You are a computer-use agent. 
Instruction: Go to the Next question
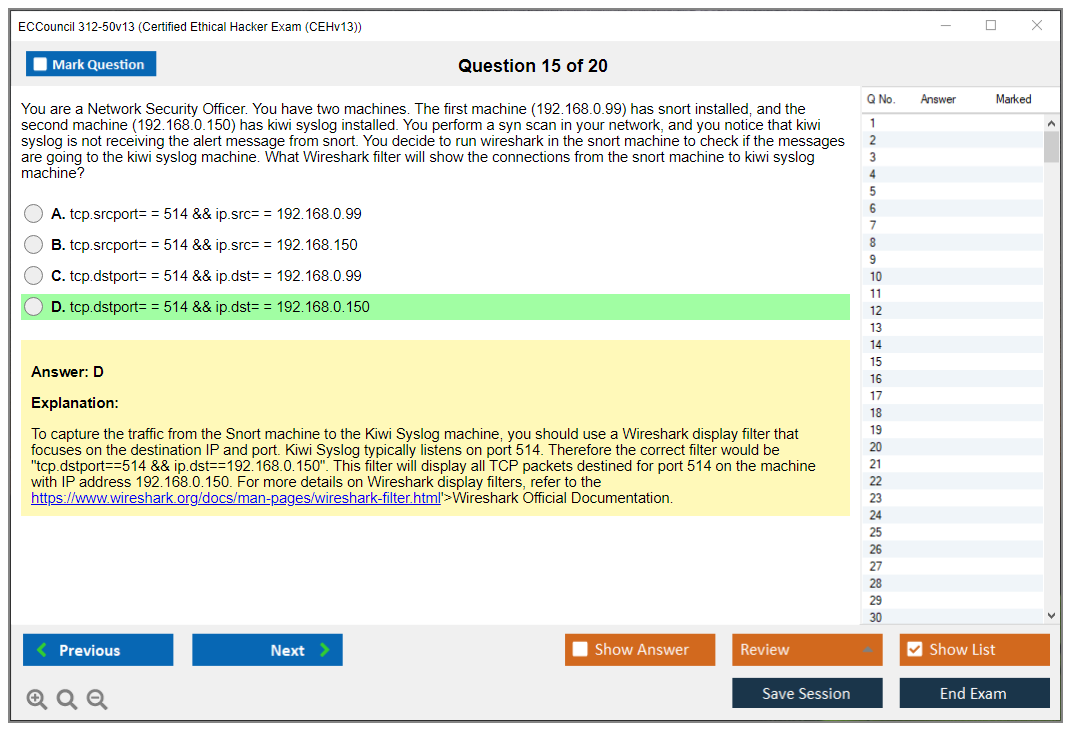pos(267,649)
